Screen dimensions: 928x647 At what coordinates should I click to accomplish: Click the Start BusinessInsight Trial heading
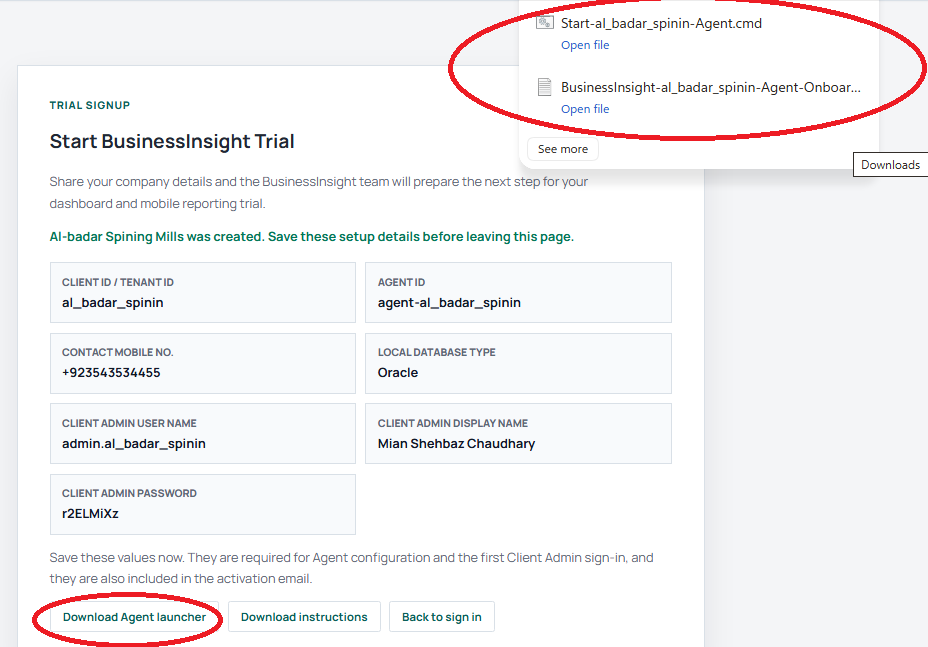(x=172, y=141)
